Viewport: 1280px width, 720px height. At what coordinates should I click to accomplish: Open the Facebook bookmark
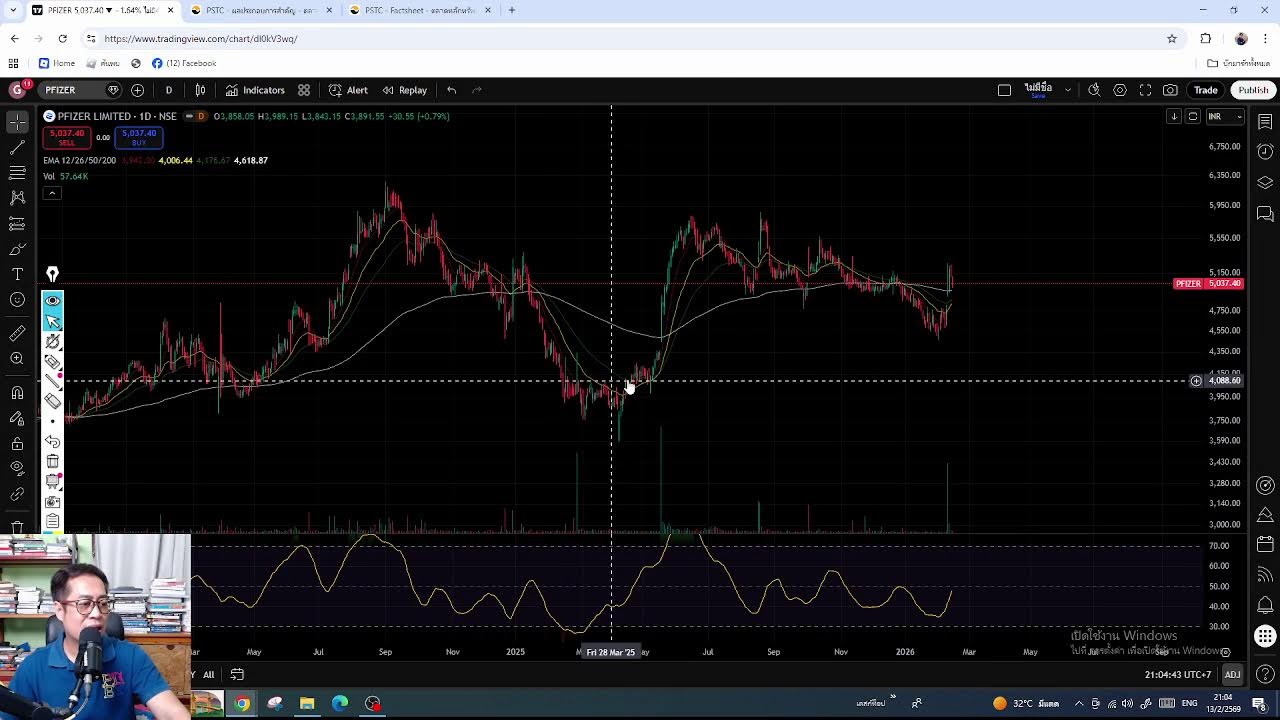[x=184, y=63]
